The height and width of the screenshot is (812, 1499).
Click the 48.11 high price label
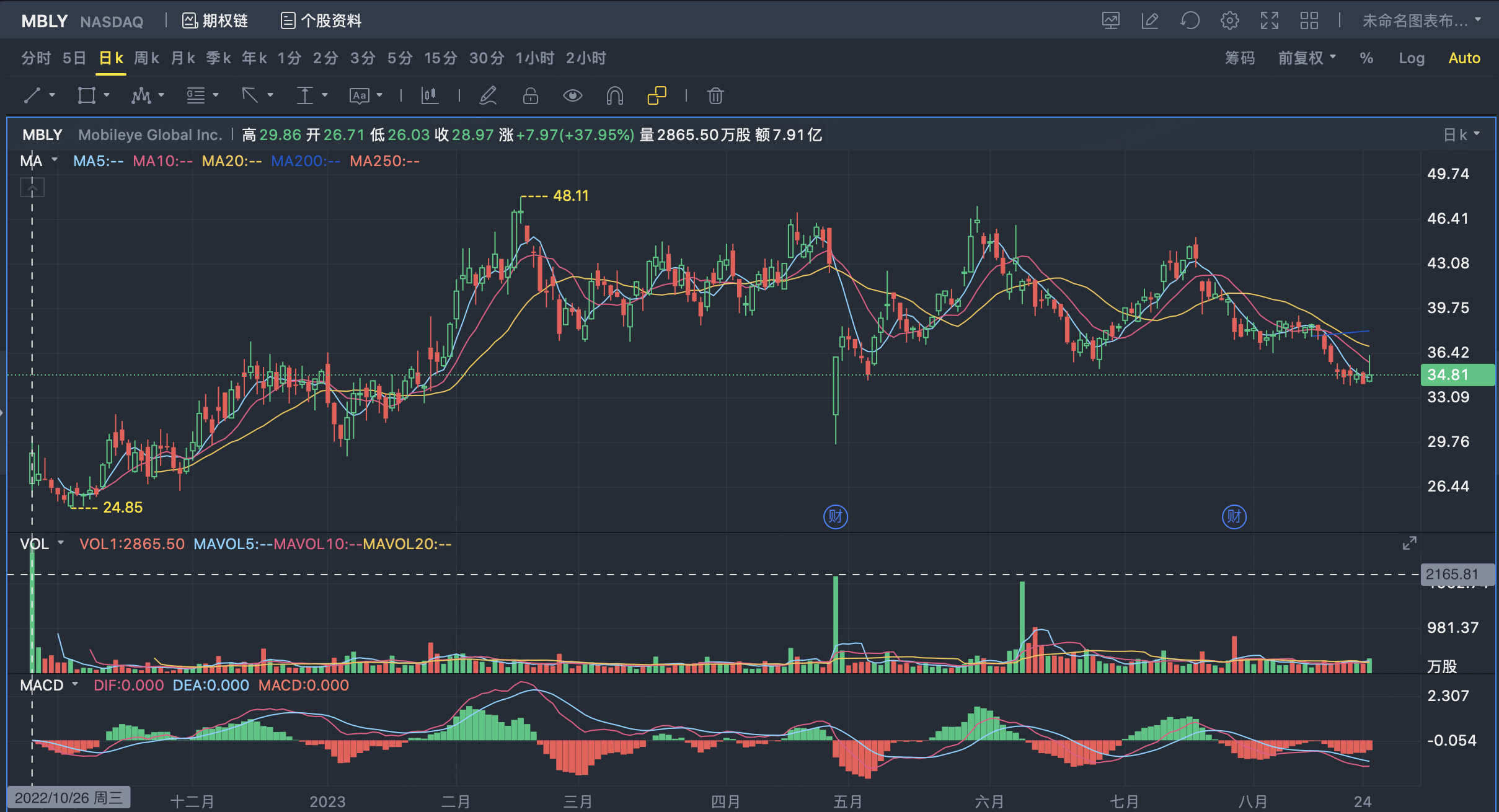pos(571,195)
